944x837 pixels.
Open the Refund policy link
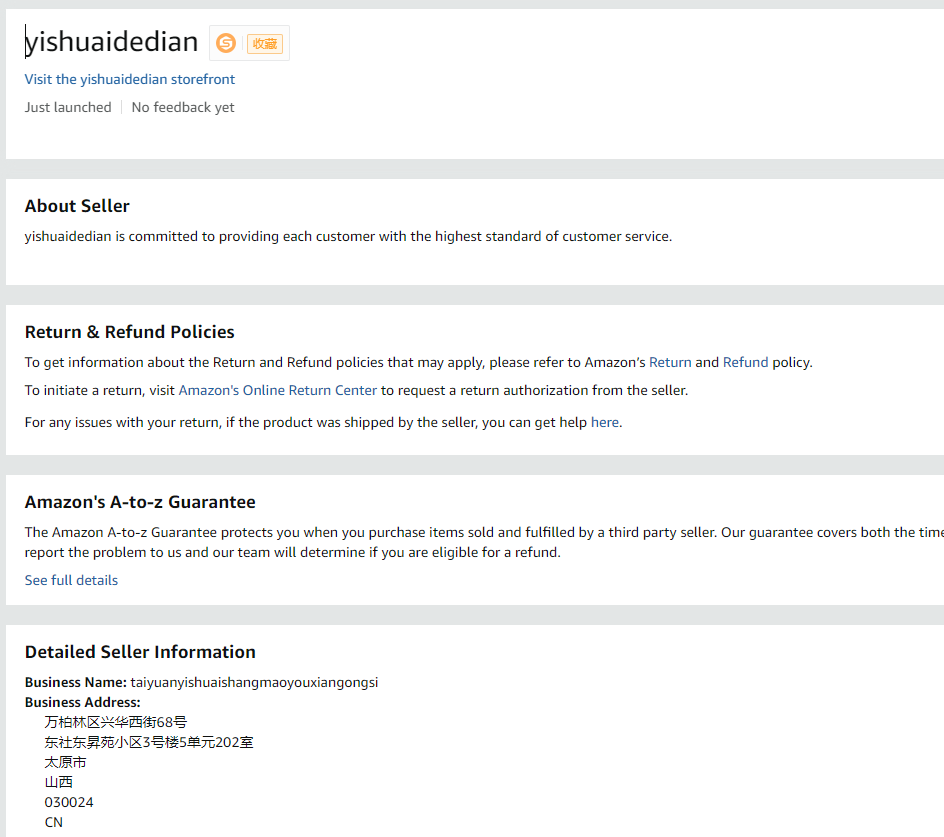coord(745,362)
